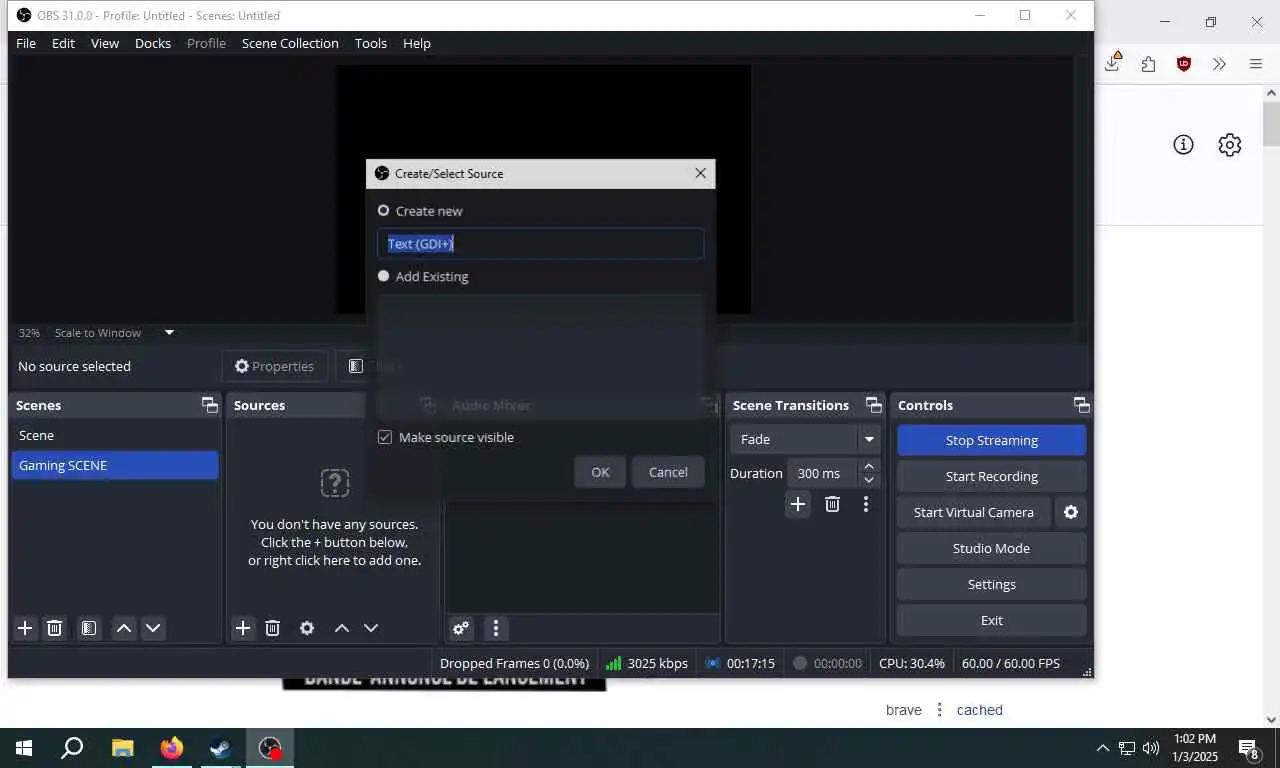This screenshot has height=768, width=1280.
Task: Open the View menu
Action: point(105,43)
